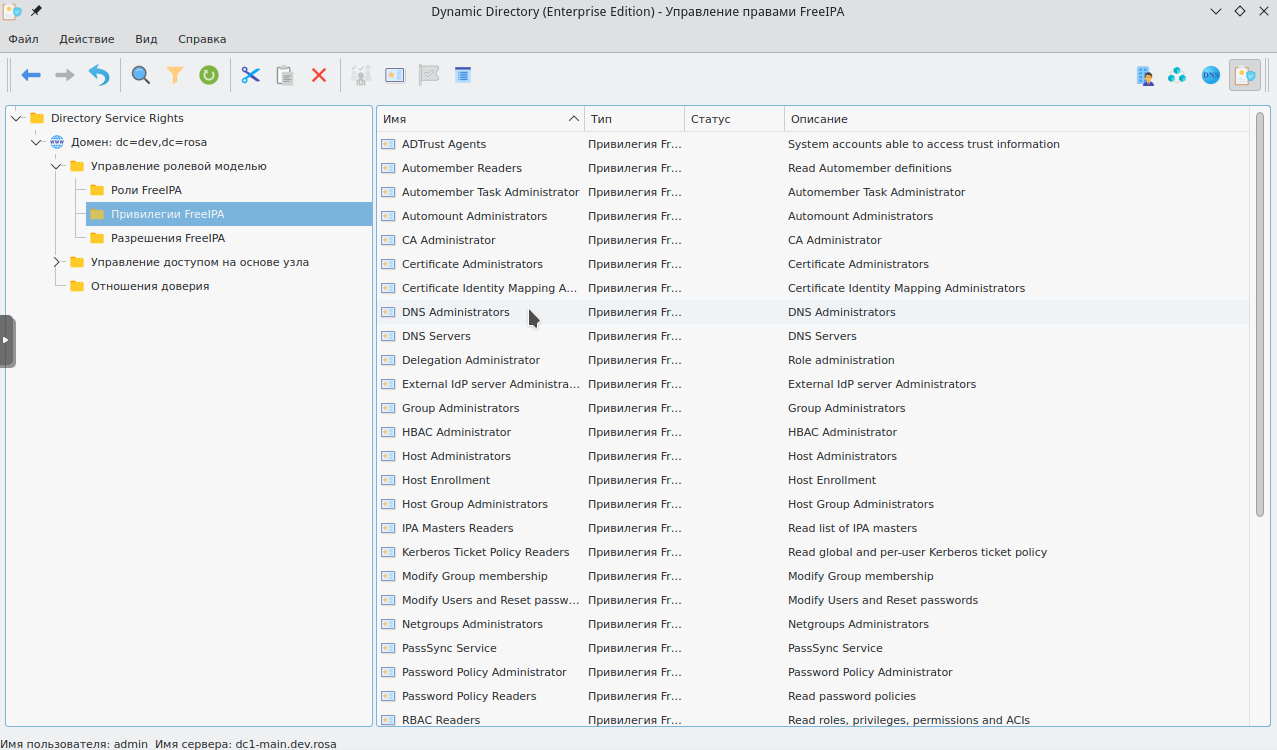Open the Действие menu
The width and height of the screenshot is (1277, 750).
(87, 39)
